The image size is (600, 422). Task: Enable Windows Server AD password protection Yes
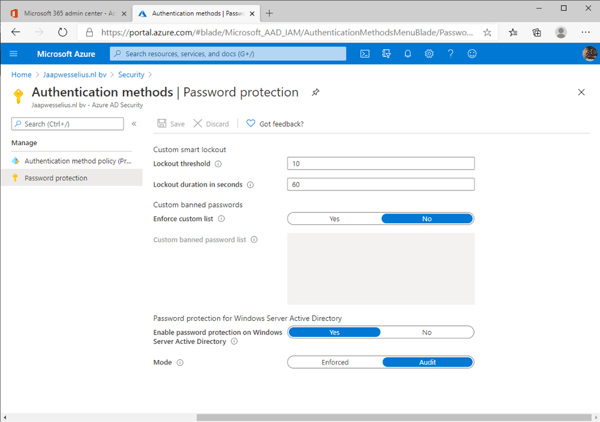tap(334, 332)
